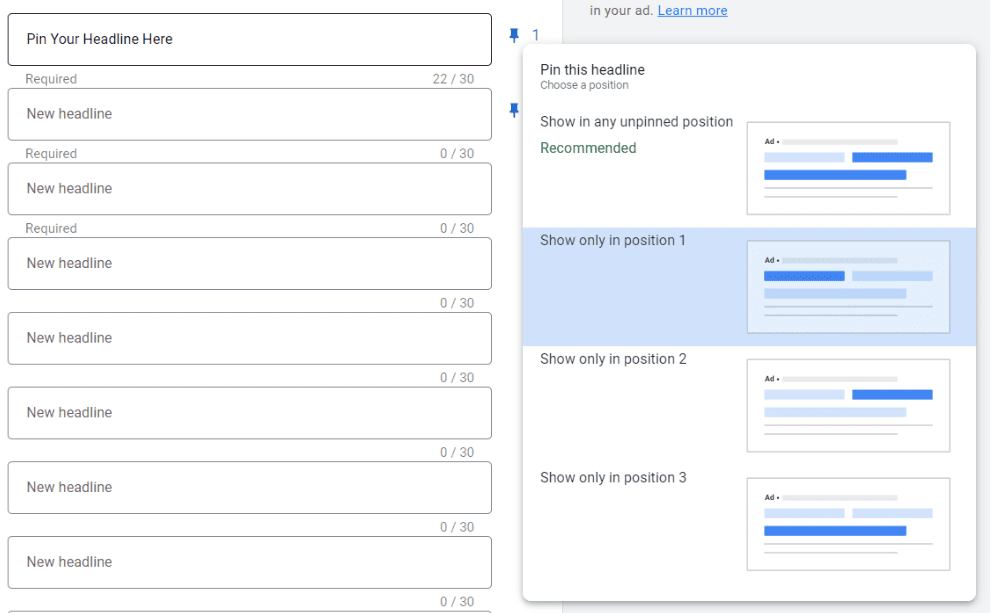Click the pin icon beside the first headline
This screenshot has height=613, width=992.
(513, 35)
